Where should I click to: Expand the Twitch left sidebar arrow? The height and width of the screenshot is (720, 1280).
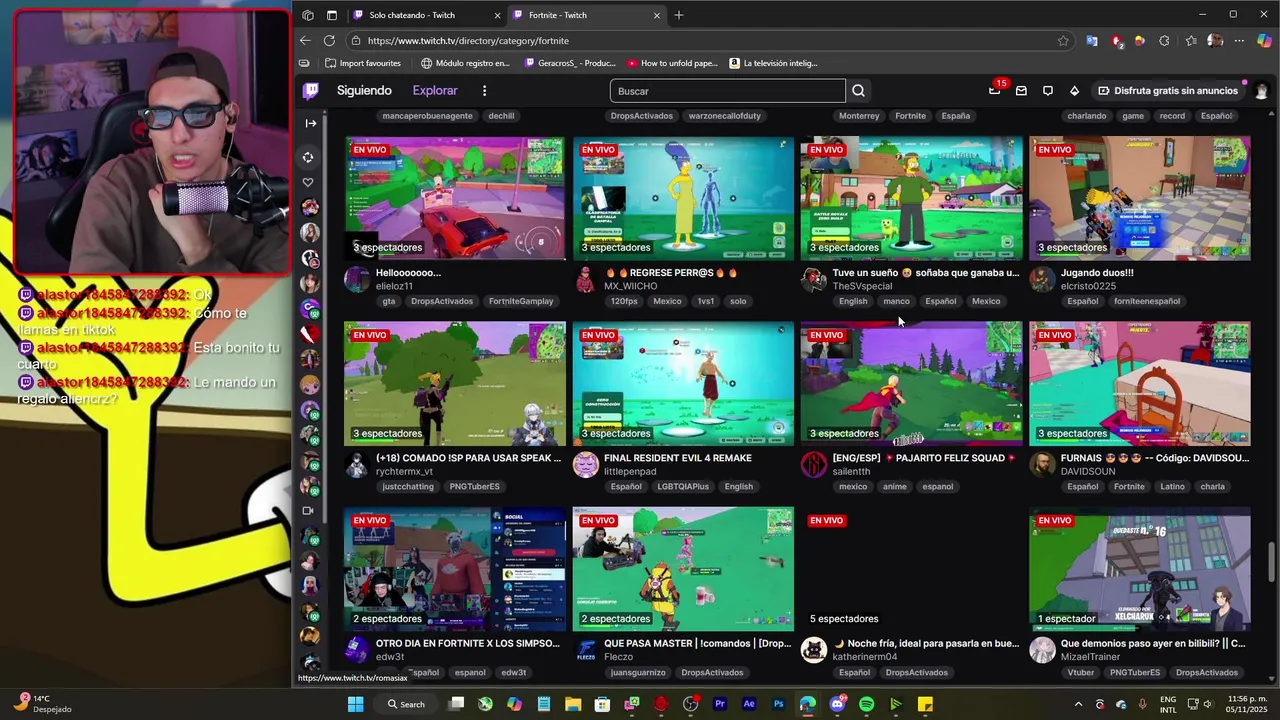310,123
